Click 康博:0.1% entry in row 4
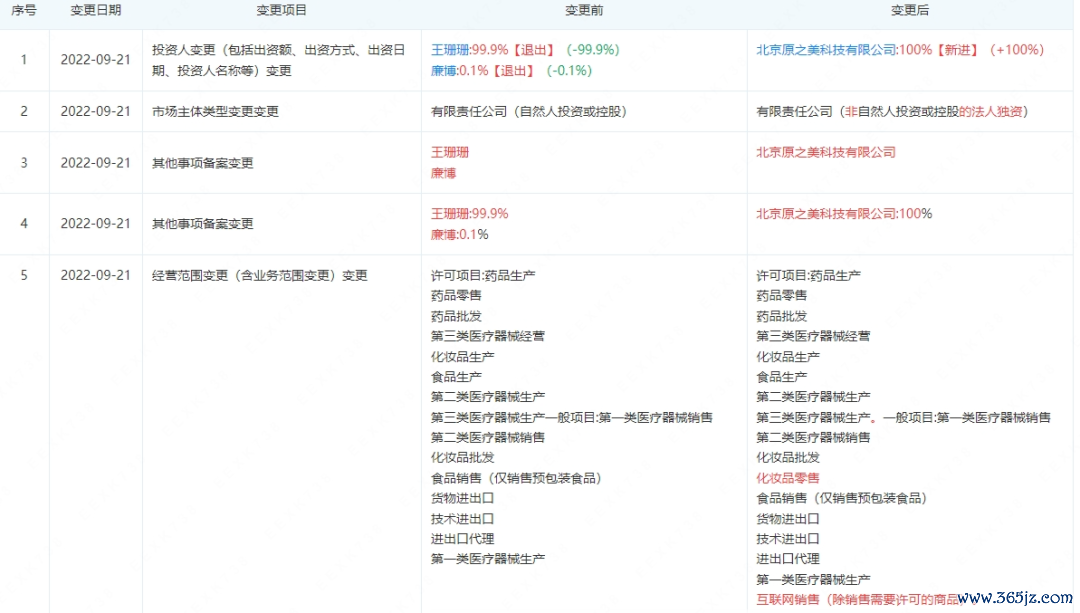Screen dimensions: 1080x613 [x=459, y=234]
